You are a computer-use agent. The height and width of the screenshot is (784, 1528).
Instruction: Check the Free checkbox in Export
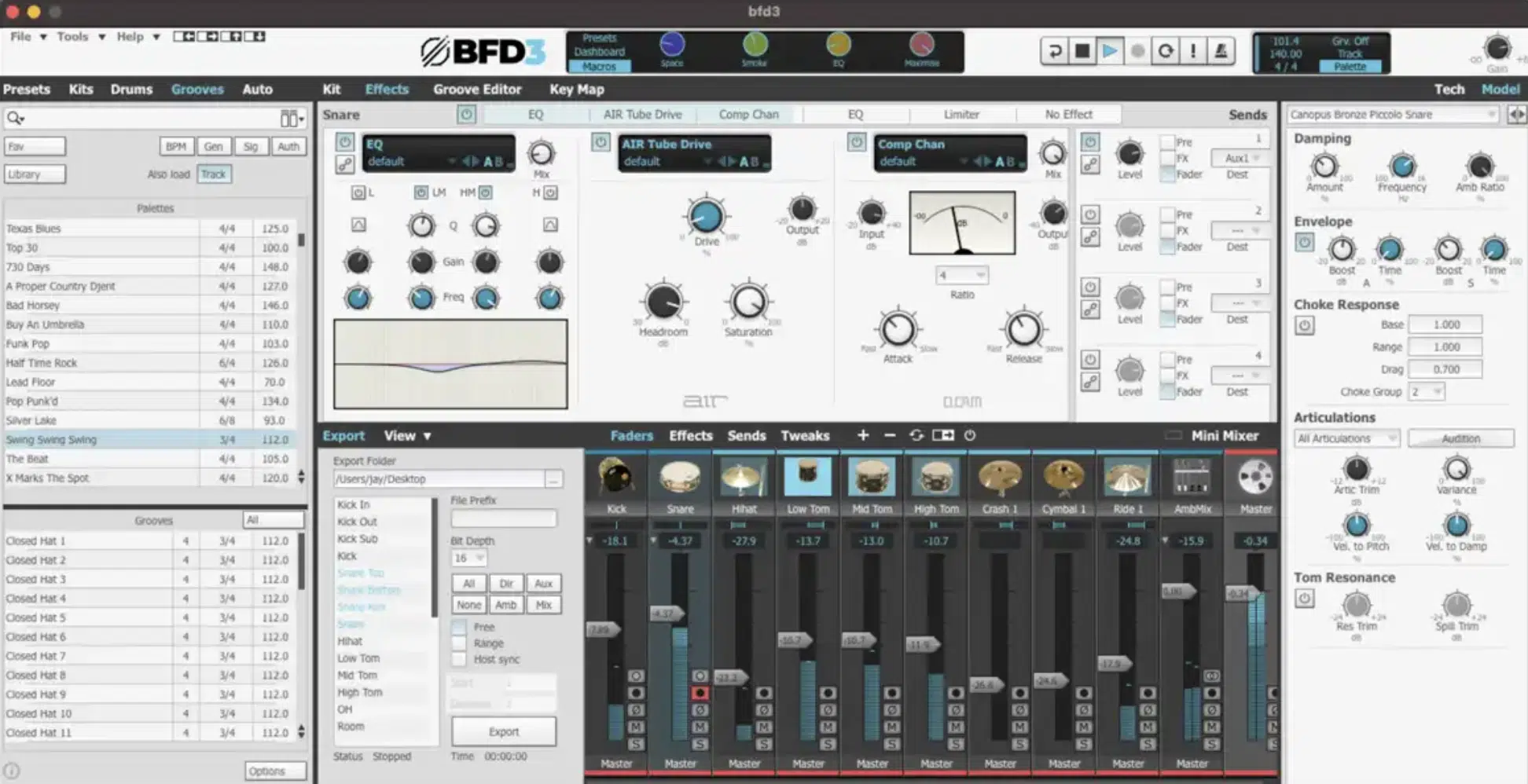point(459,627)
